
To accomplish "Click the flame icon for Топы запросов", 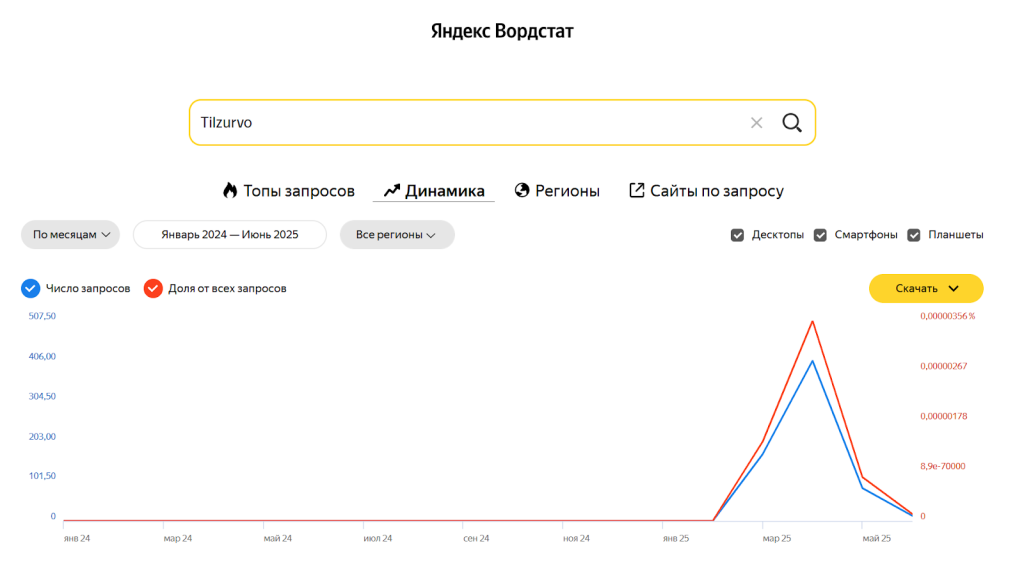I will (x=230, y=190).
